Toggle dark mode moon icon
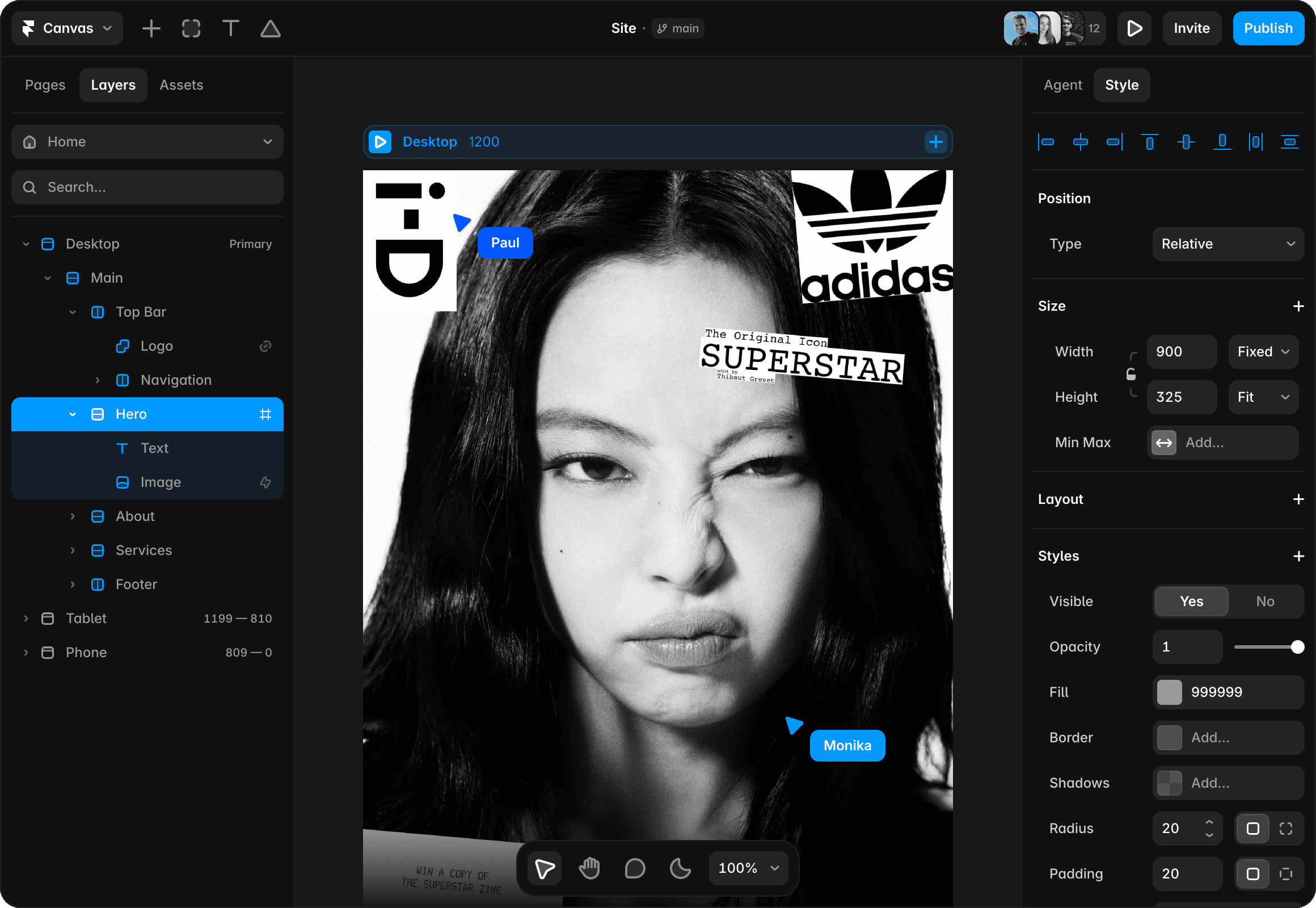The width and height of the screenshot is (1316, 908). tap(680, 868)
